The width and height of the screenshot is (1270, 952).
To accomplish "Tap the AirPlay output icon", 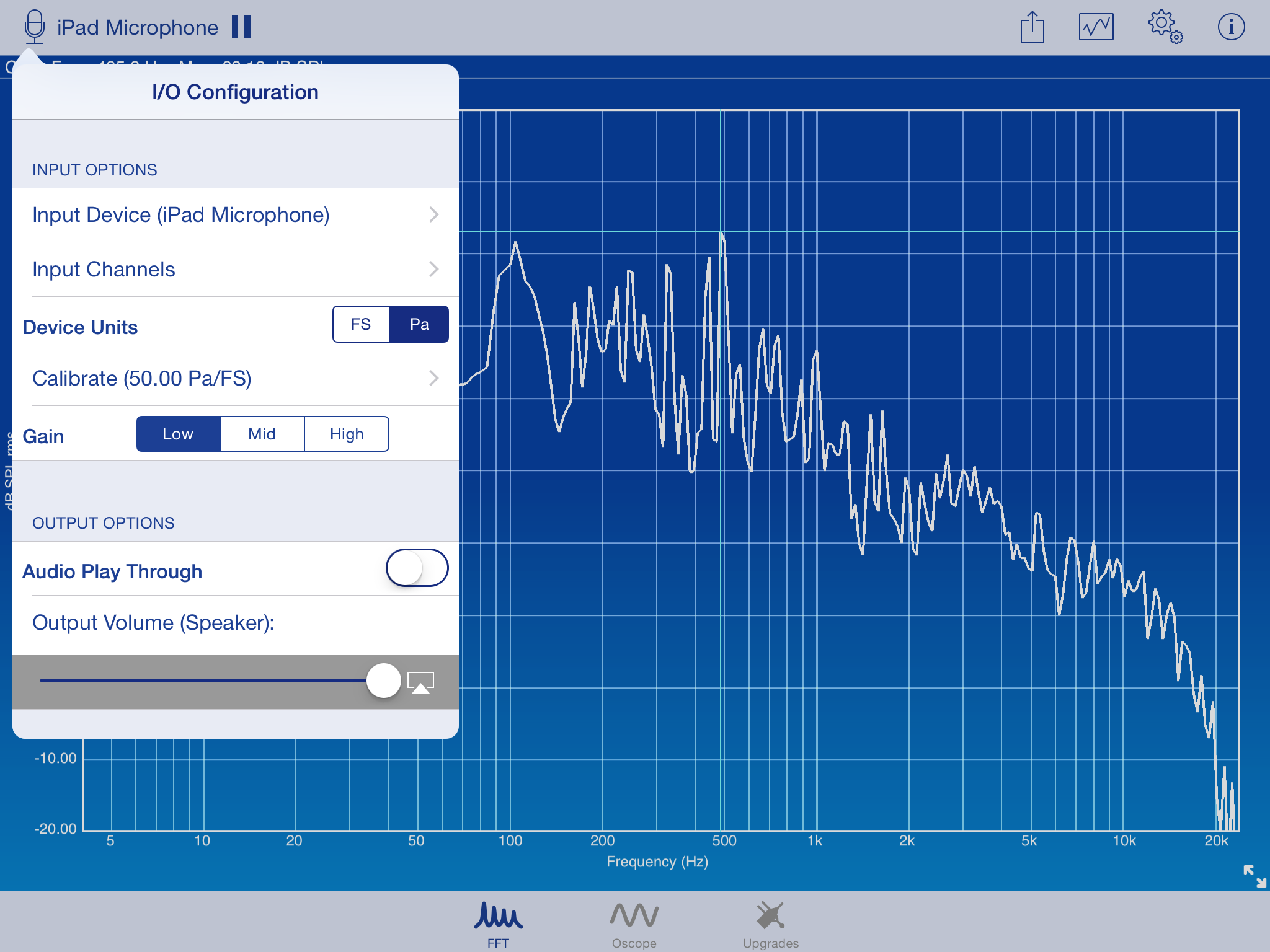I will [x=420, y=682].
